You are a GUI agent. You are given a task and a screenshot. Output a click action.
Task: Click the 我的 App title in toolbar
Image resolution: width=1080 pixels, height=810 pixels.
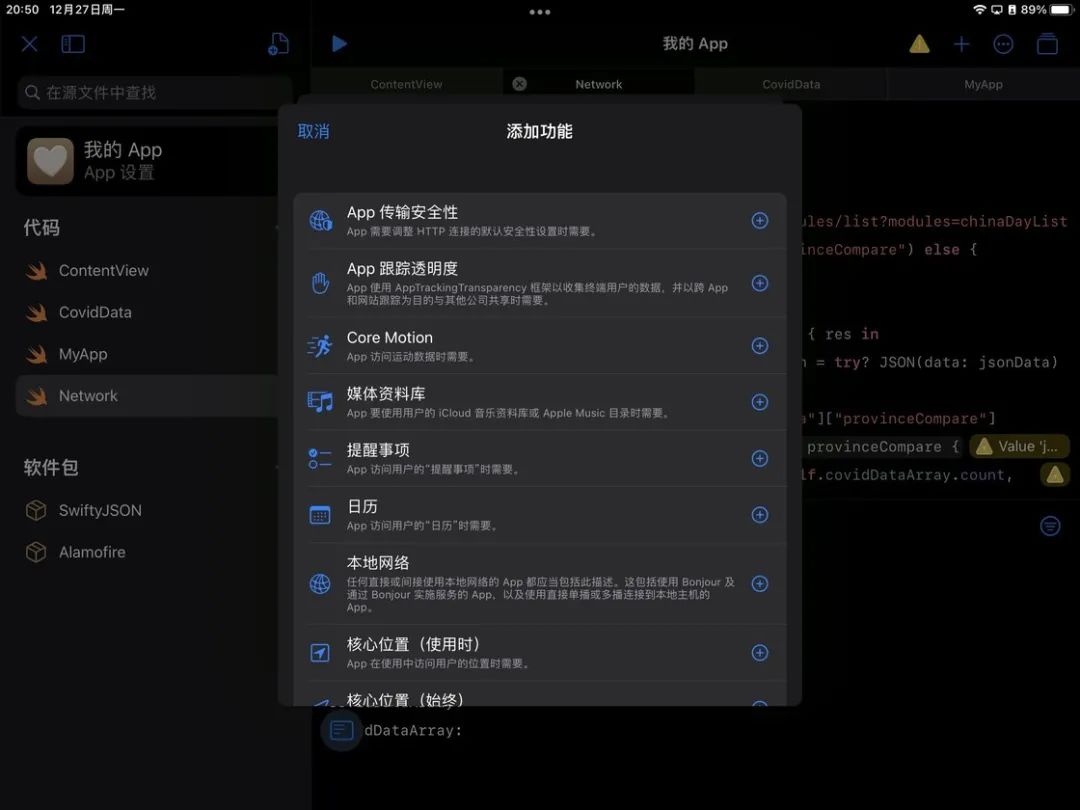click(x=695, y=44)
